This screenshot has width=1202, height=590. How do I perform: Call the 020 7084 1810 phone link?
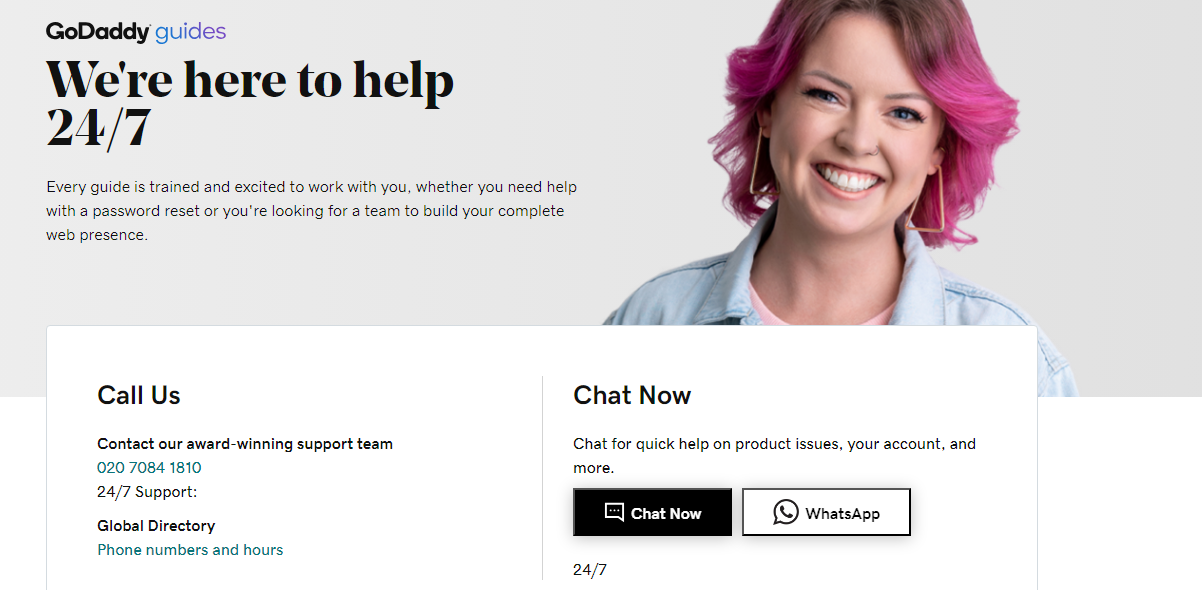pos(149,468)
